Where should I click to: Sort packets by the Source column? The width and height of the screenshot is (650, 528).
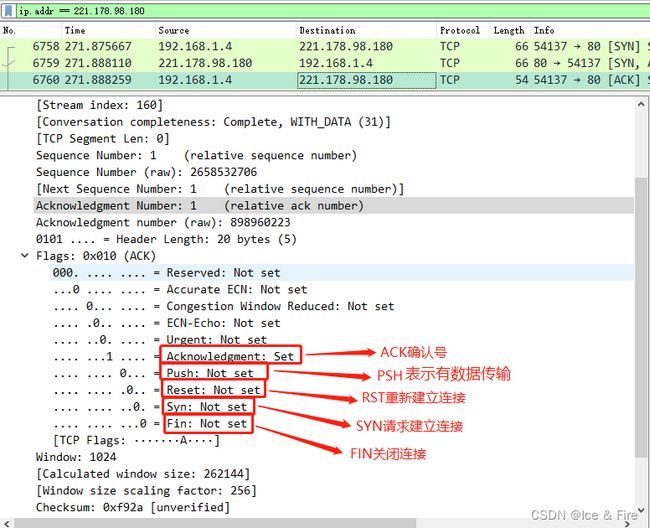[174, 30]
